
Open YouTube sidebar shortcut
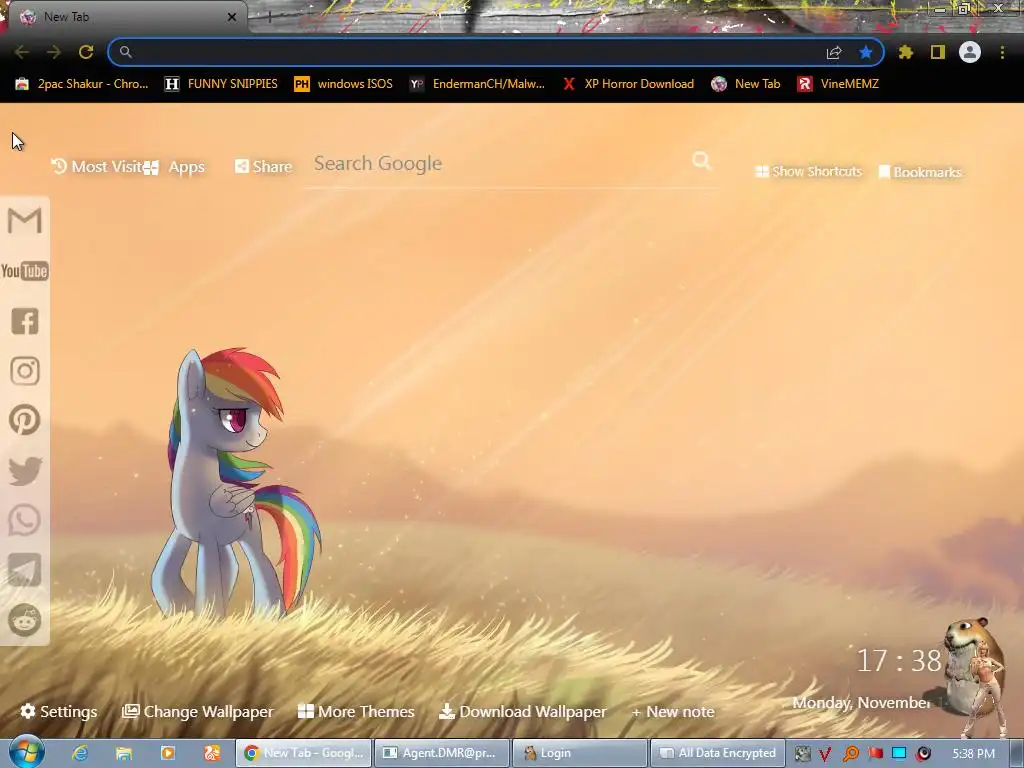[25, 271]
